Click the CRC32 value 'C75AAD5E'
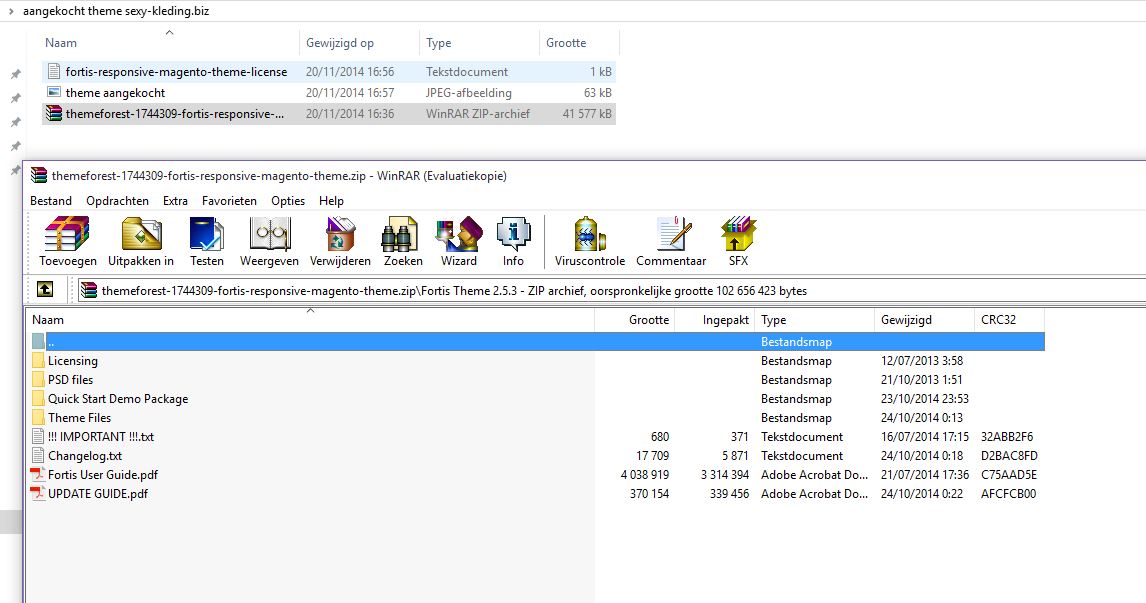The height and width of the screenshot is (603, 1146). click(1009, 474)
